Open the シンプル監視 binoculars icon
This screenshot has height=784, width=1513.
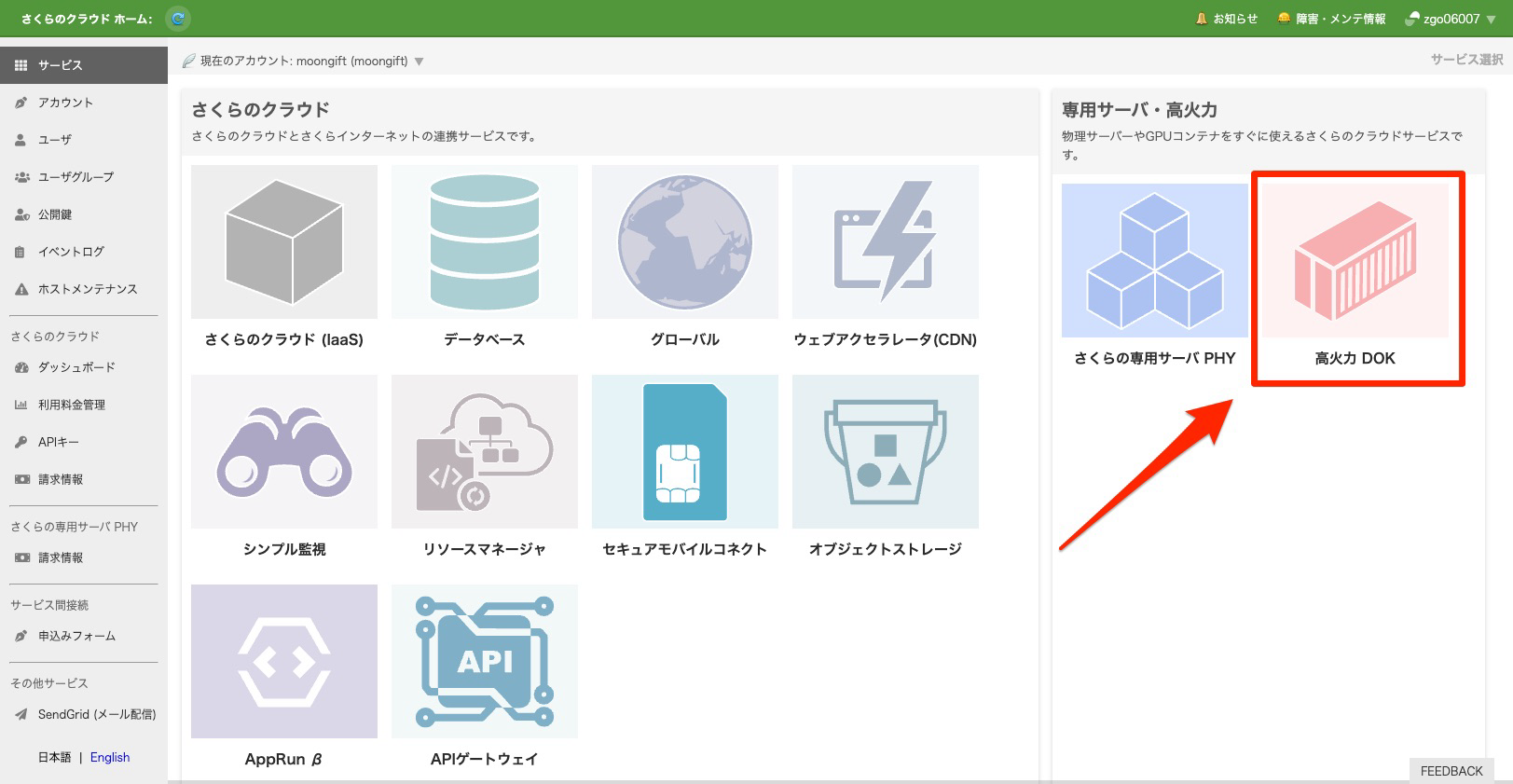click(x=284, y=452)
